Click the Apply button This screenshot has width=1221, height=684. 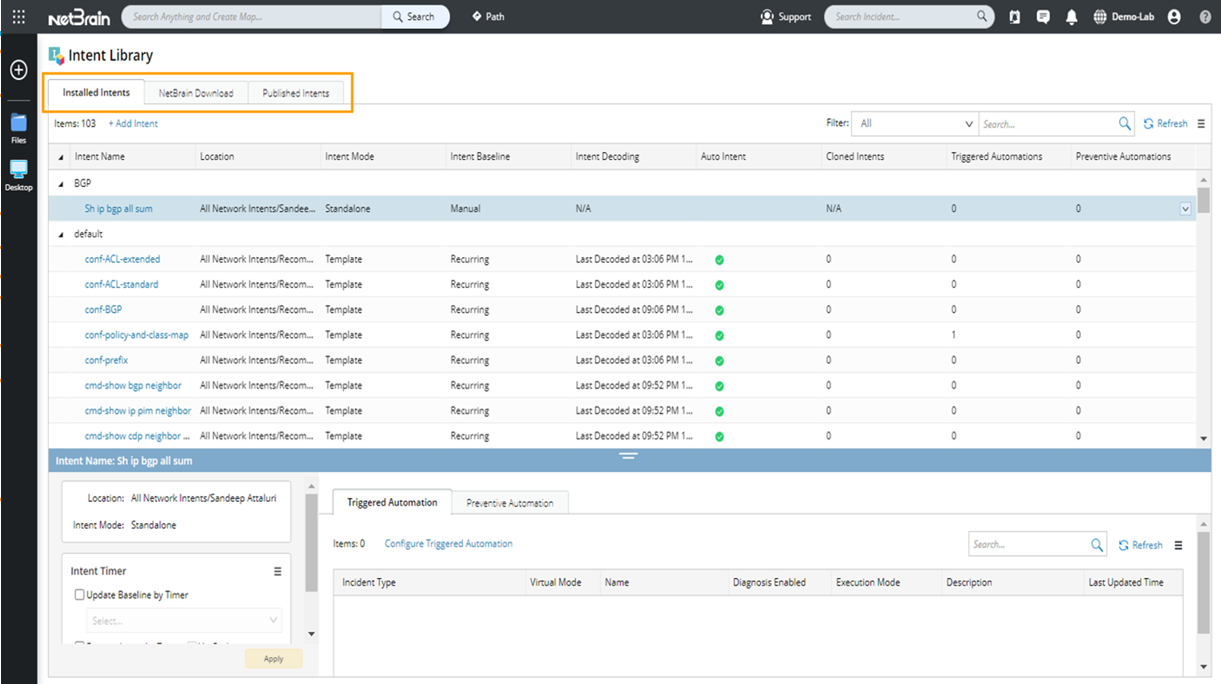click(274, 659)
